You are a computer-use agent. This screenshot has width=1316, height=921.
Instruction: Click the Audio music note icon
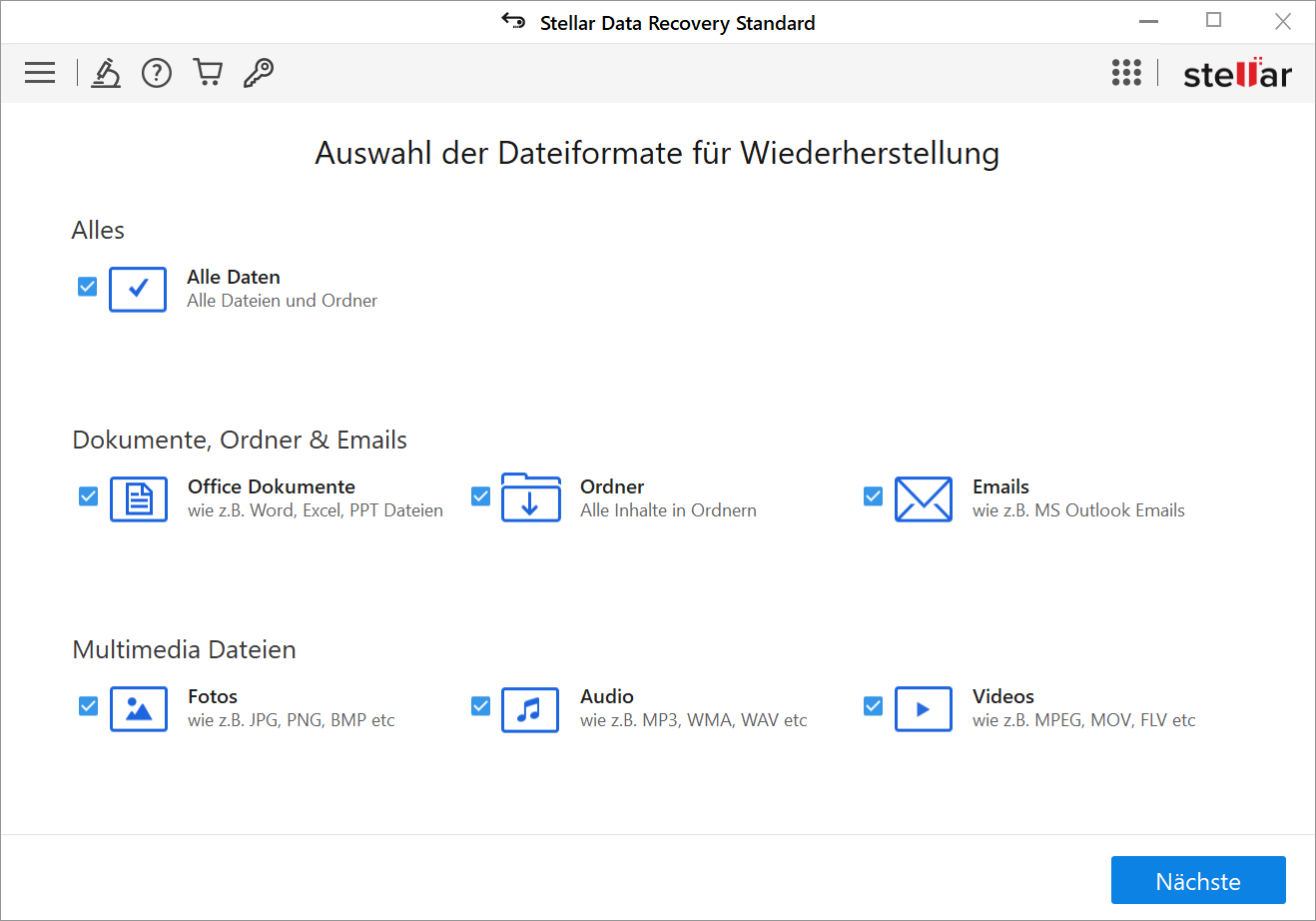click(x=530, y=709)
